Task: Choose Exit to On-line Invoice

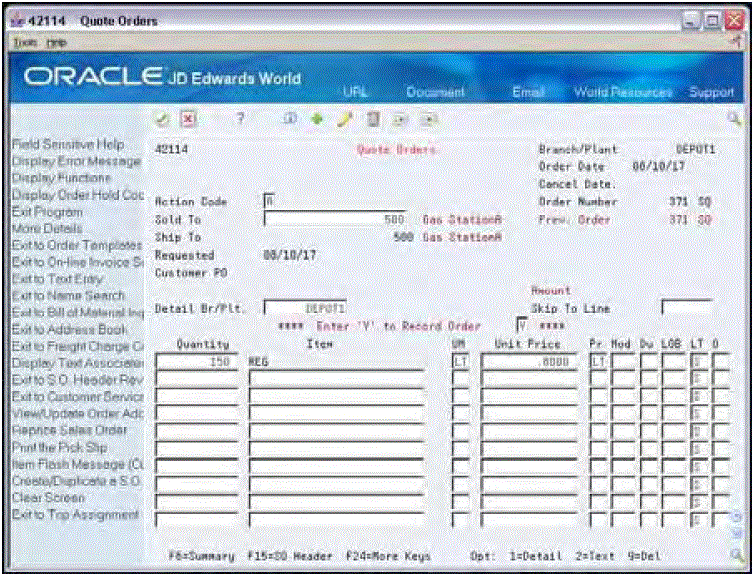Action: [77, 262]
